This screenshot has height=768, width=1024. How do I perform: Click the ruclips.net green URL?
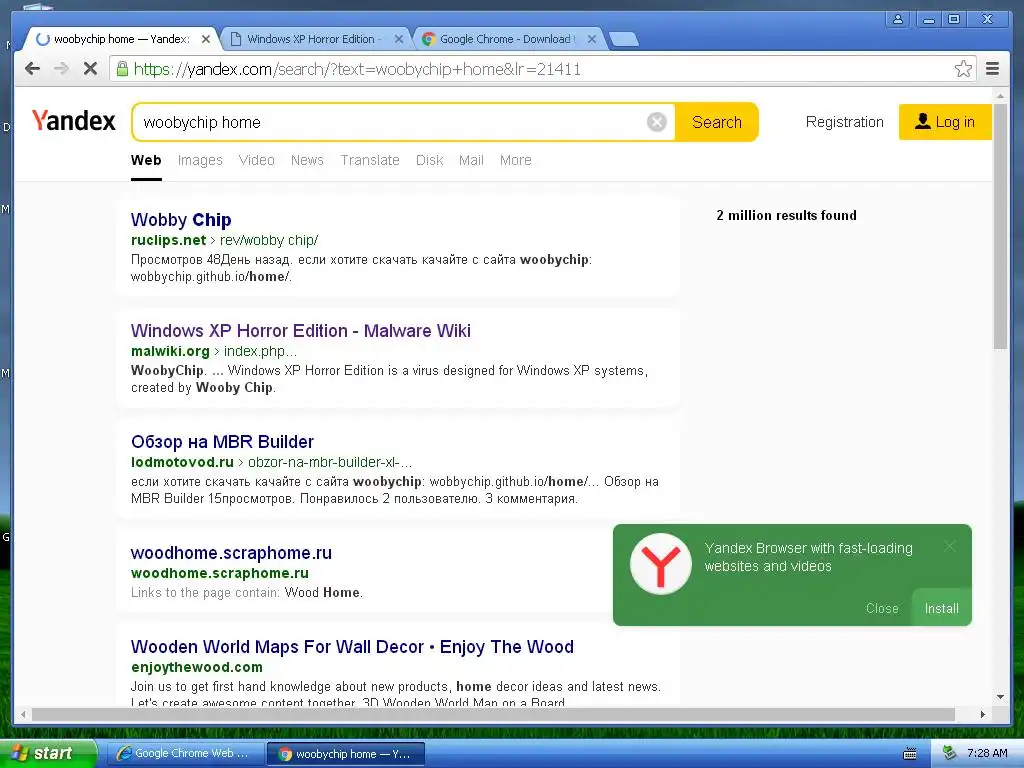coord(168,240)
